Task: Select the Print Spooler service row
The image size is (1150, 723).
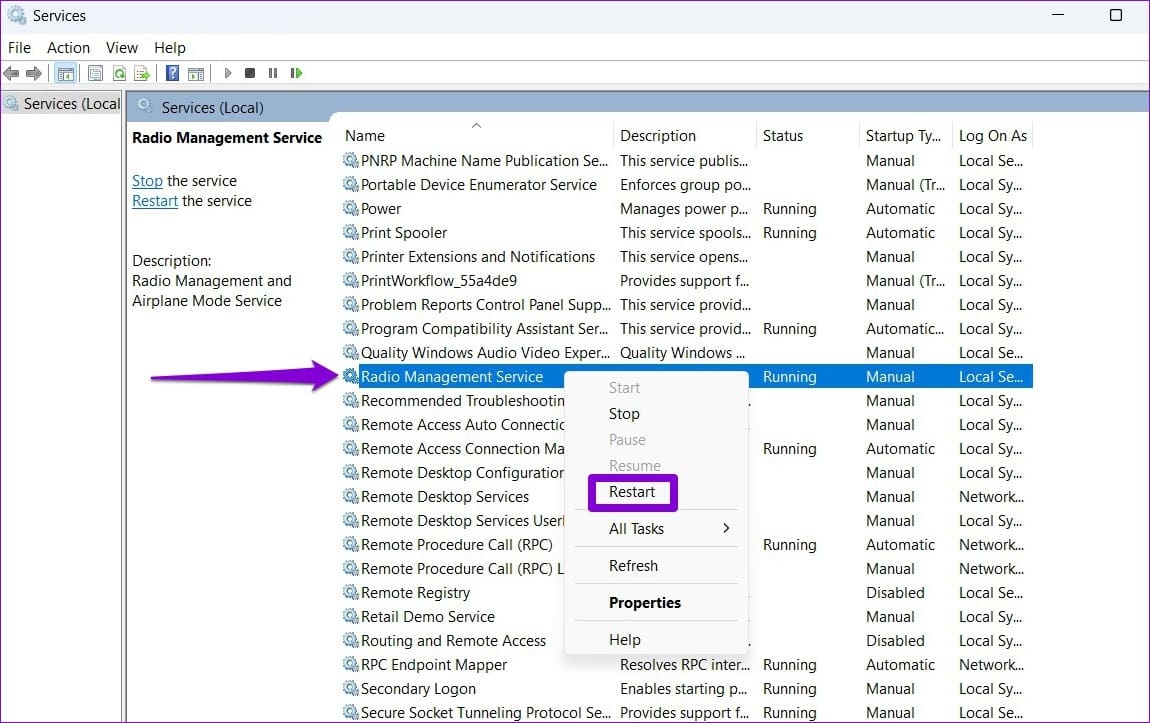Action: [687, 233]
